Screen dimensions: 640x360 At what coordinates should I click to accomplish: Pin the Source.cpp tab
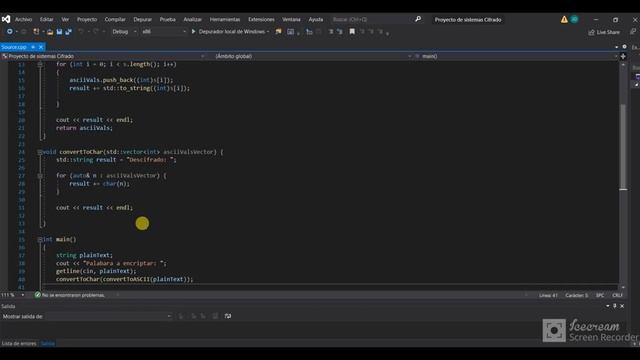tap(33, 47)
